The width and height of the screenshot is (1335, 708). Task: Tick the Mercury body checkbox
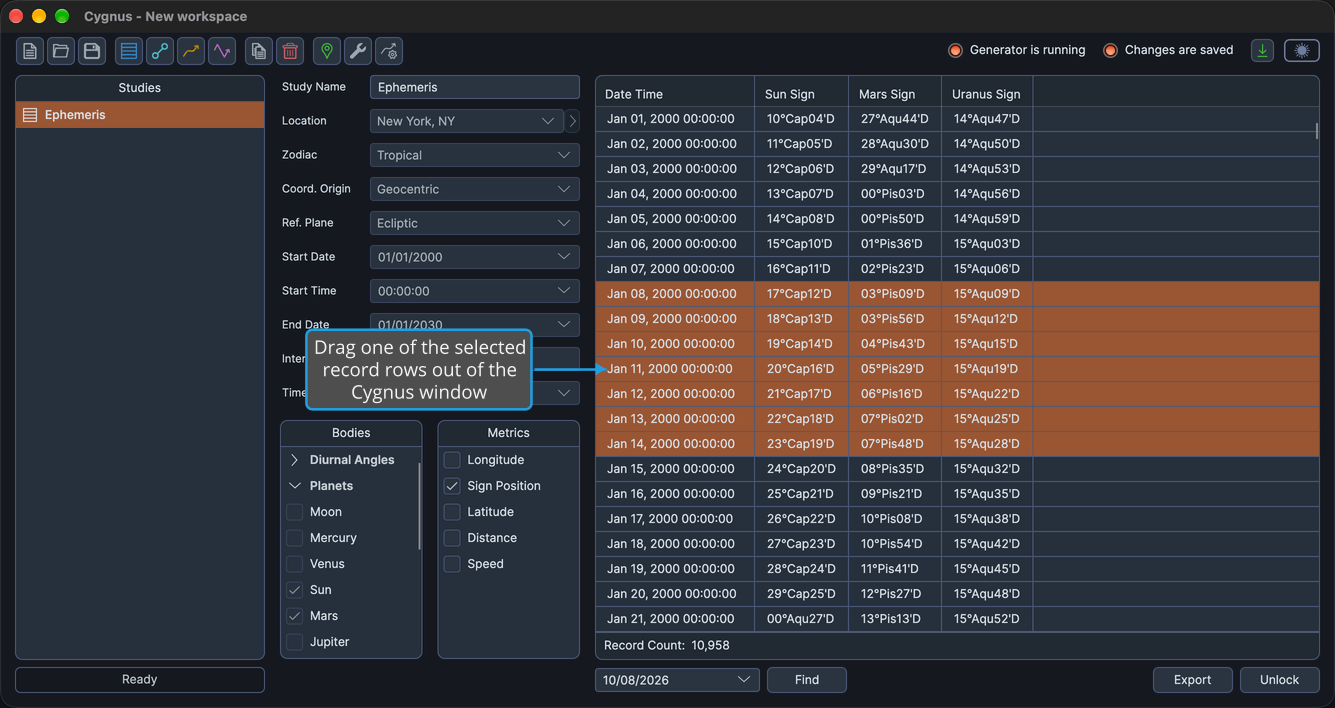pyautogui.click(x=295, y=538)
